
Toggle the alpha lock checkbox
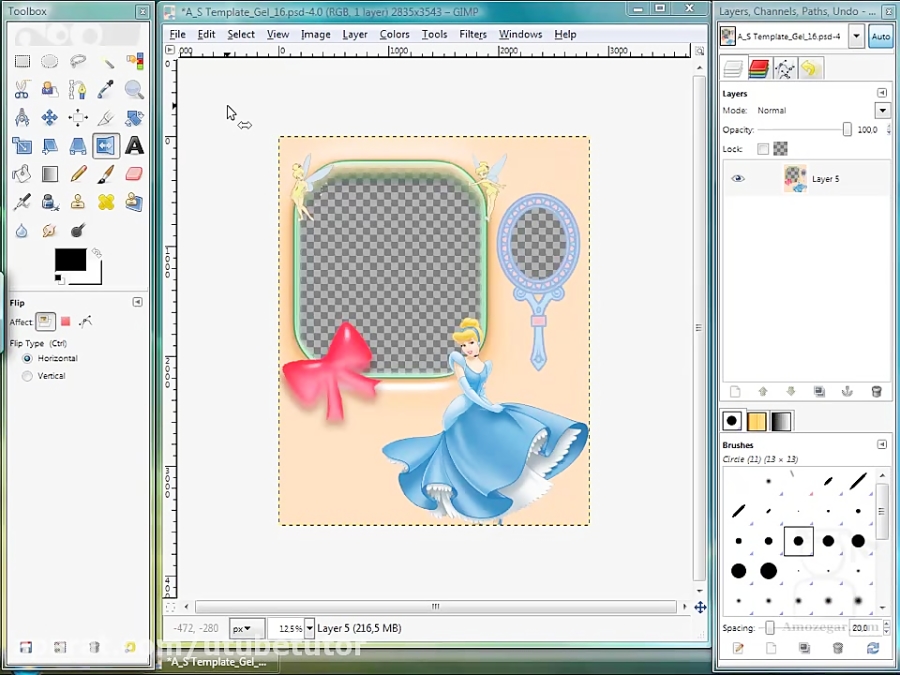(763, 148)
